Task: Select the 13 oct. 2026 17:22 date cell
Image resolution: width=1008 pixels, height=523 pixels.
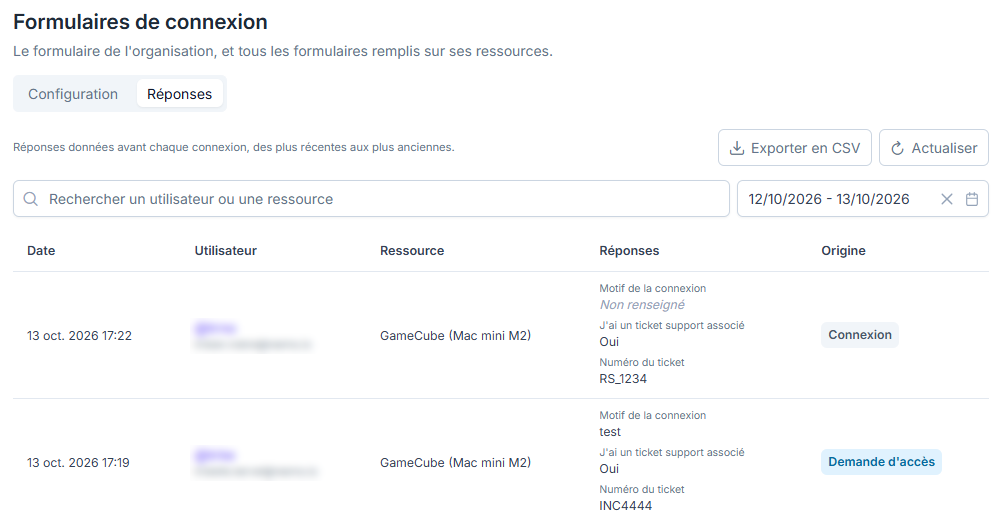Action: [79, 335]
